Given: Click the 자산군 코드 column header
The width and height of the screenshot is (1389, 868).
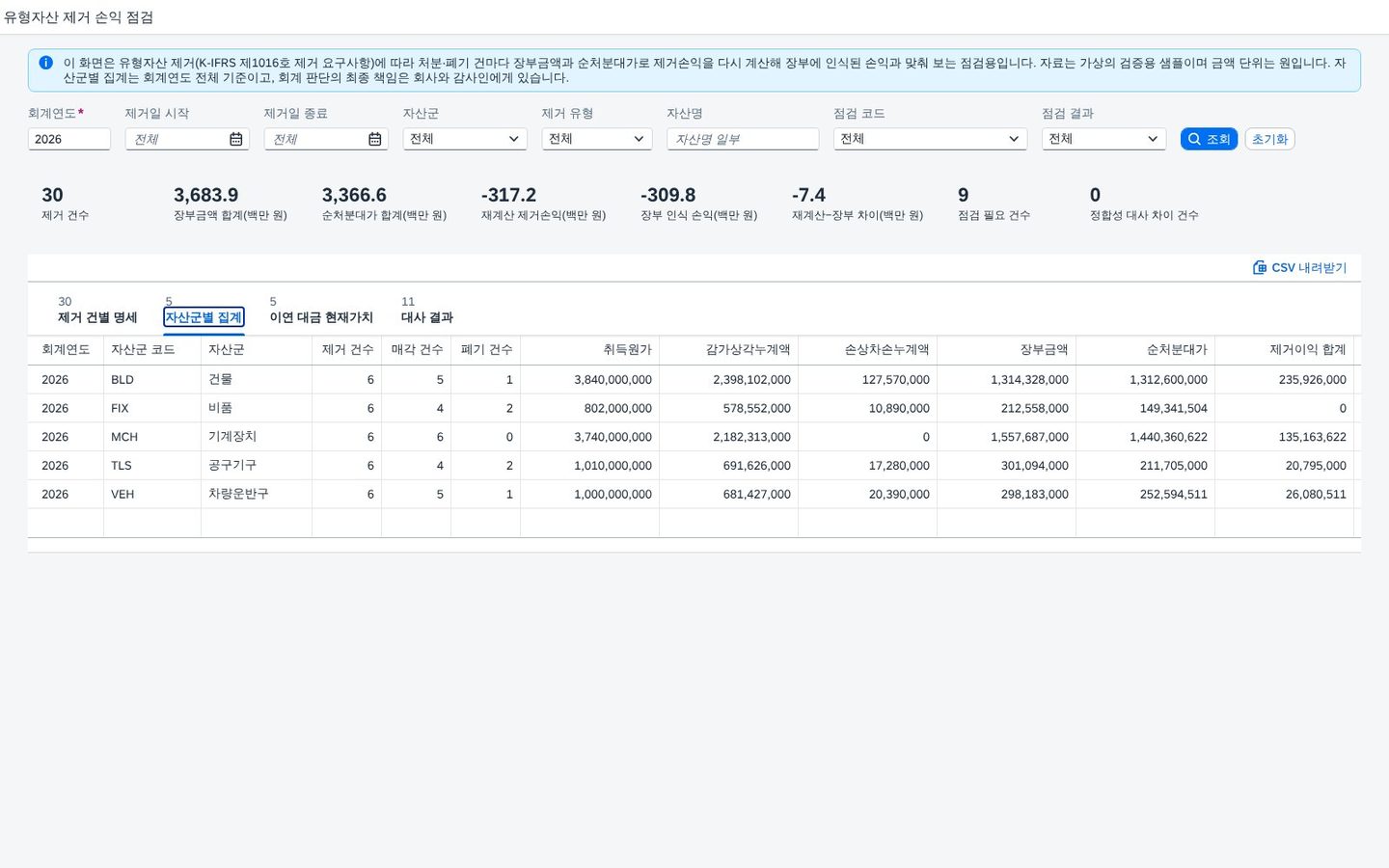Looking at the screenshot, I should (x=152, y=350).
